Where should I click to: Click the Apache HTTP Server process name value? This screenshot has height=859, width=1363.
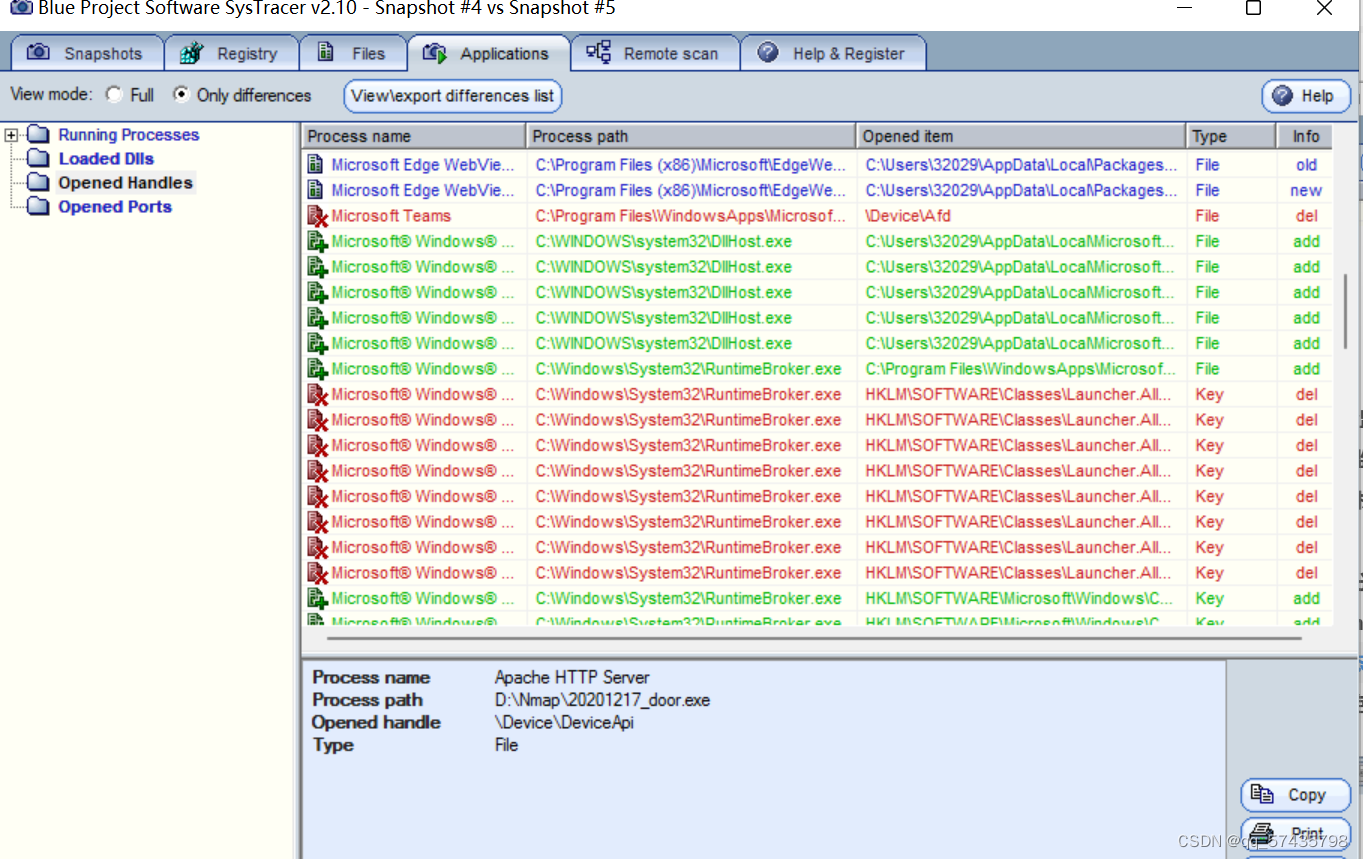click(572, 677)
